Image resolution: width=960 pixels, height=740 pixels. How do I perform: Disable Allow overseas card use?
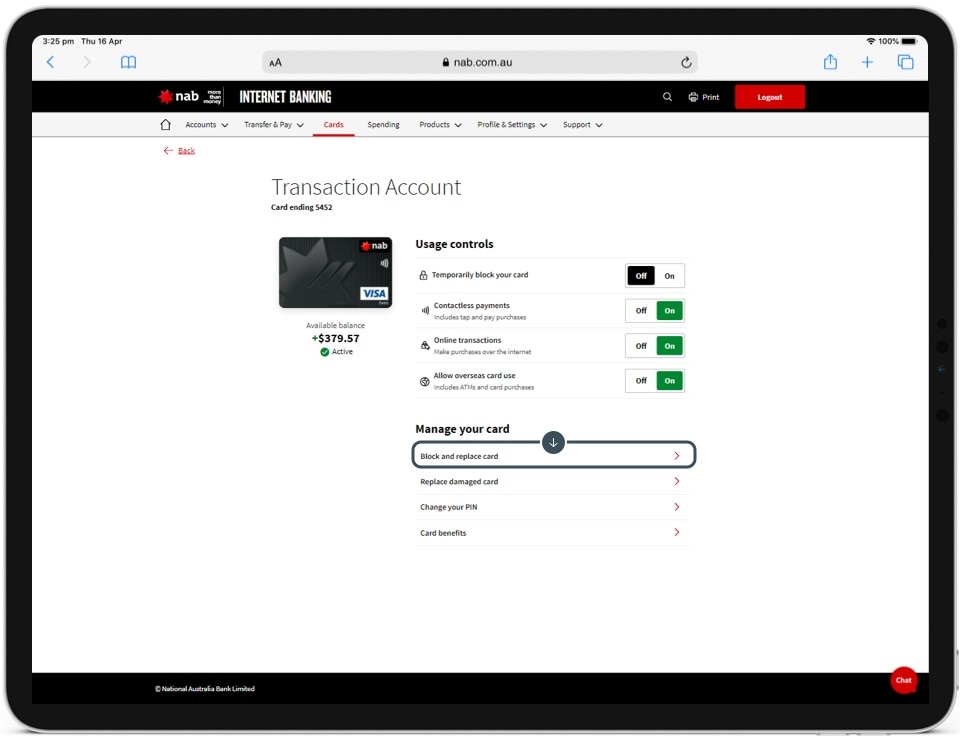coord(641,381)
